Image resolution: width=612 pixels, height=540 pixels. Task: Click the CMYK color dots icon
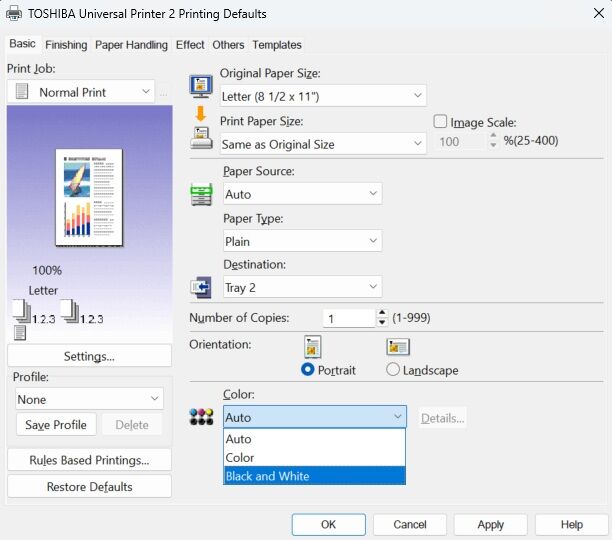pos(201,417)
